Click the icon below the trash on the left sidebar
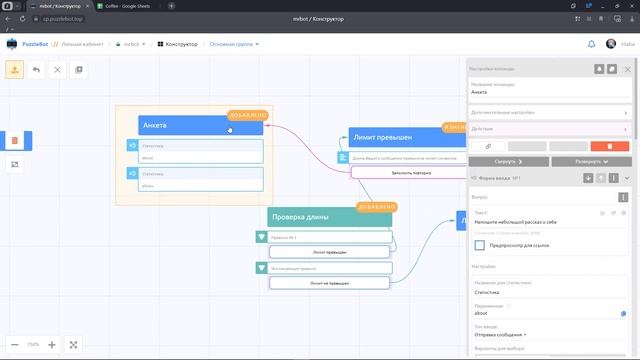The image size is (640, 360). (x=15, y=164)
